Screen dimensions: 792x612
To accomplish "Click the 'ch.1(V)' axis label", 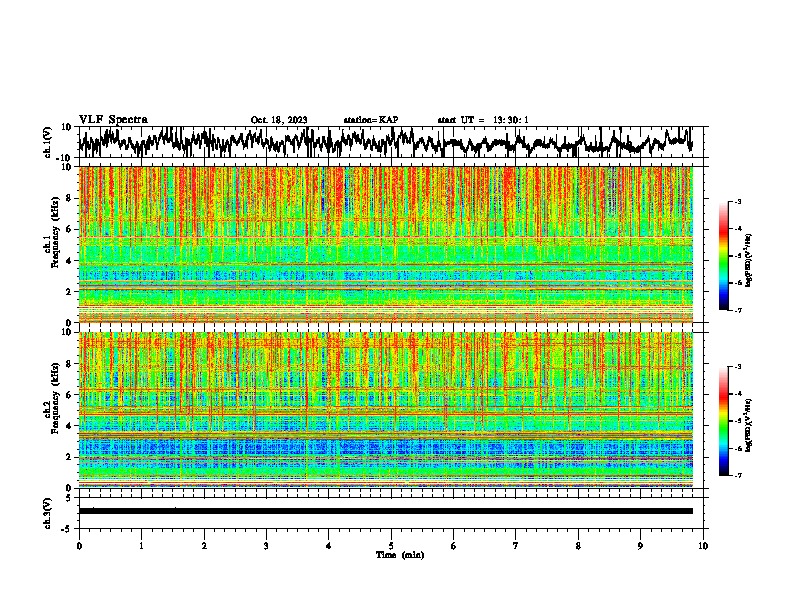I will pyautogui.click(x=48, y=142).
